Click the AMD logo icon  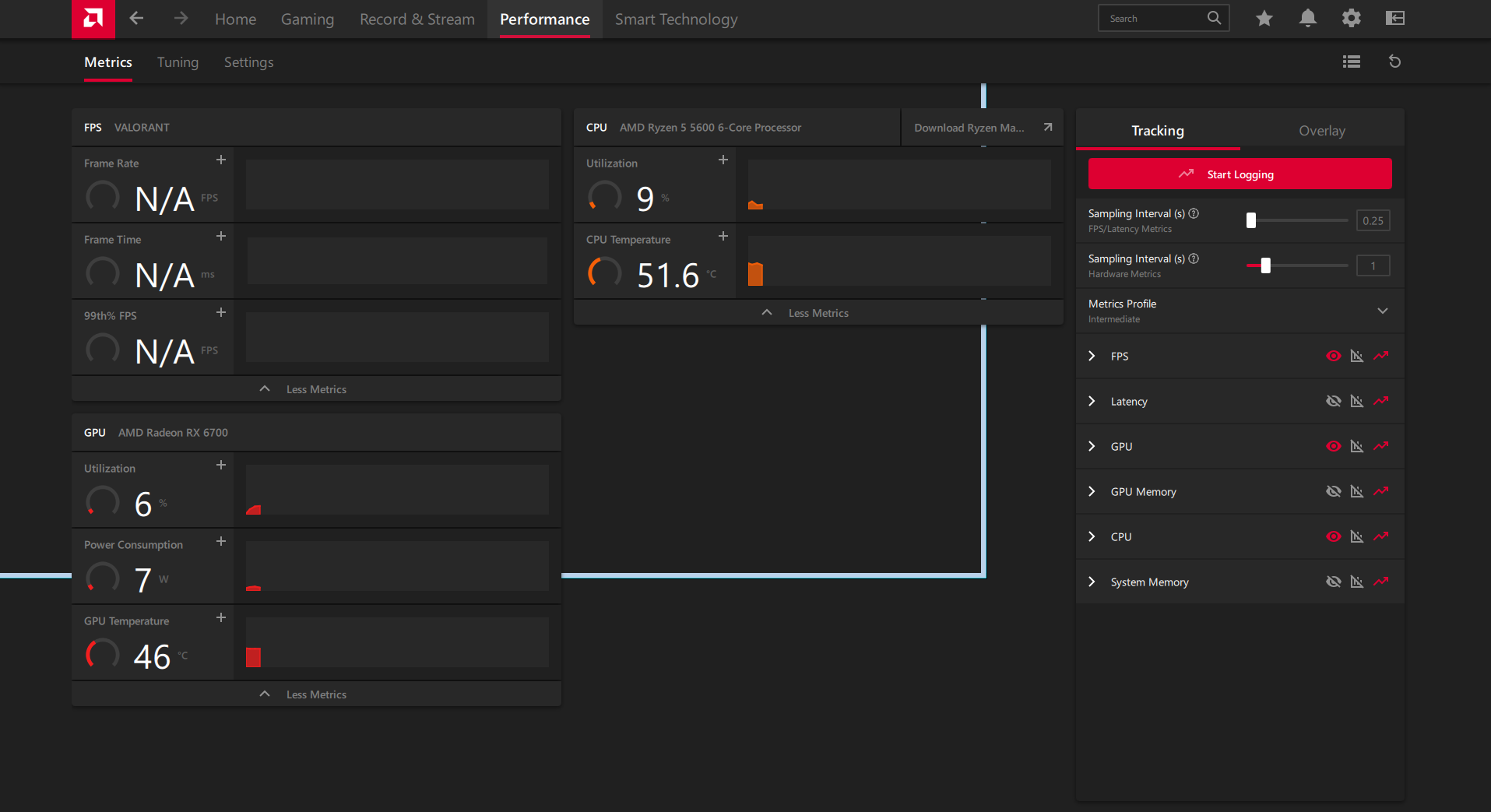click(93, 19)
